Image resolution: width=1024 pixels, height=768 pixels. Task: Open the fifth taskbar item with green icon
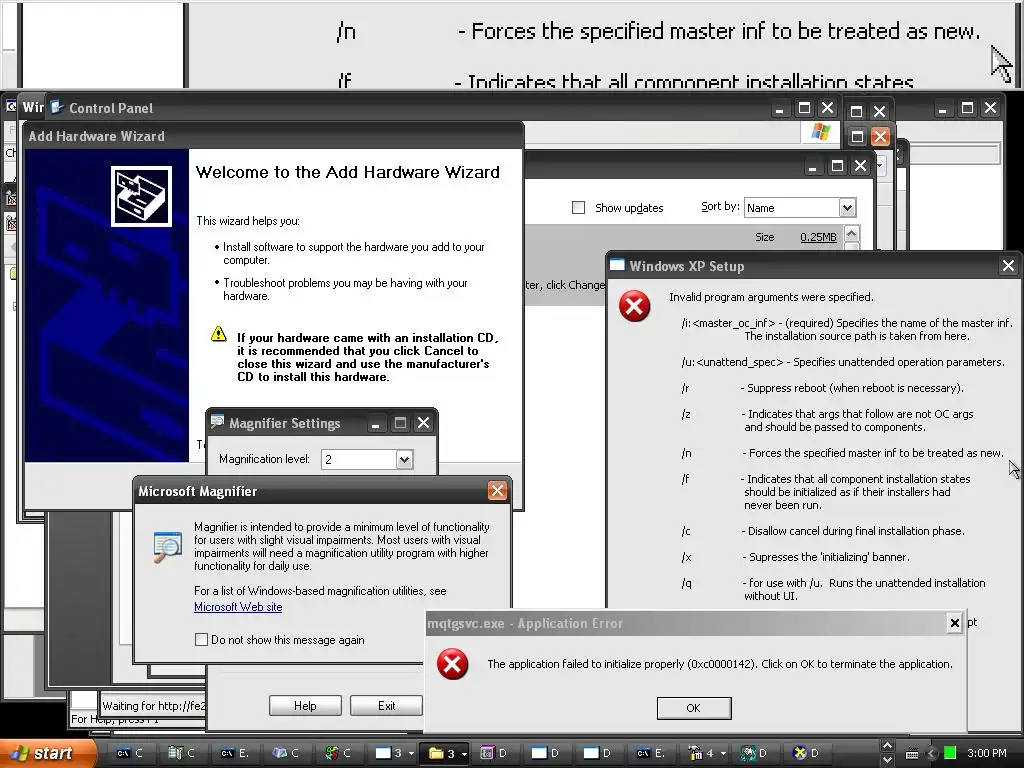click(338, 753)
